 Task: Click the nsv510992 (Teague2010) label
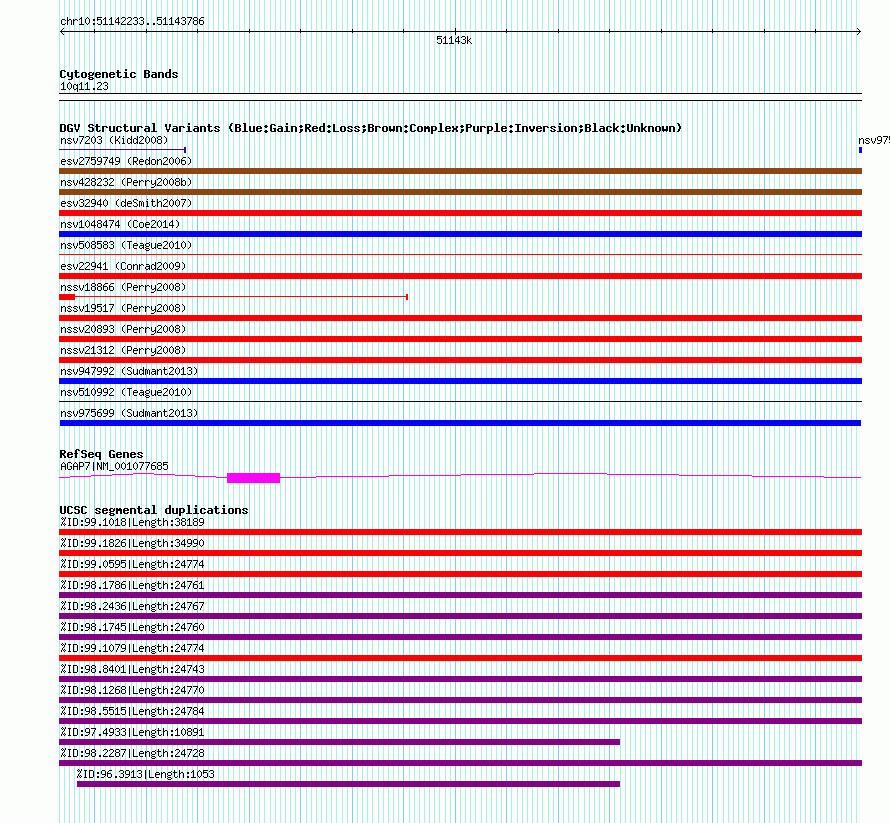click(x=126, y=392)
